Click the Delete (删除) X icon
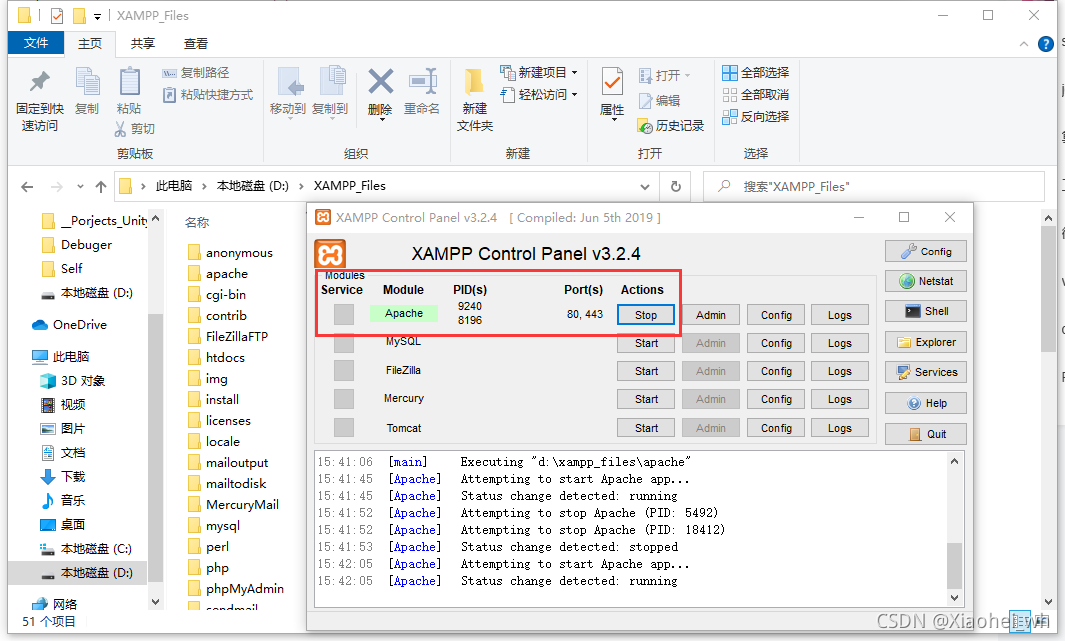This screenshot has width=1065, height=641. pyautogui.click(x=380, y=81)
